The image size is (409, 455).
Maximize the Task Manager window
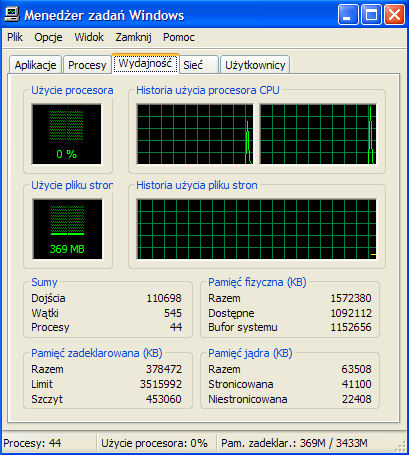point(371,15)
